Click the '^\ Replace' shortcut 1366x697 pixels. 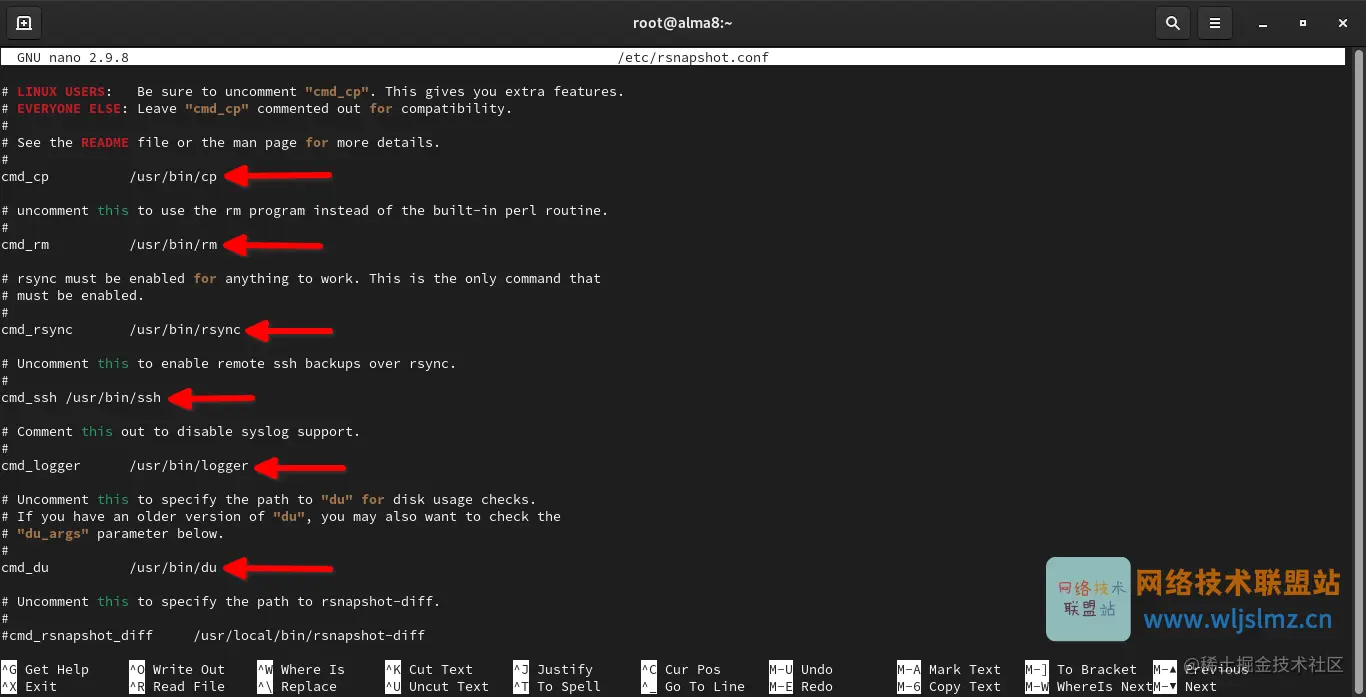coord(297,686)
